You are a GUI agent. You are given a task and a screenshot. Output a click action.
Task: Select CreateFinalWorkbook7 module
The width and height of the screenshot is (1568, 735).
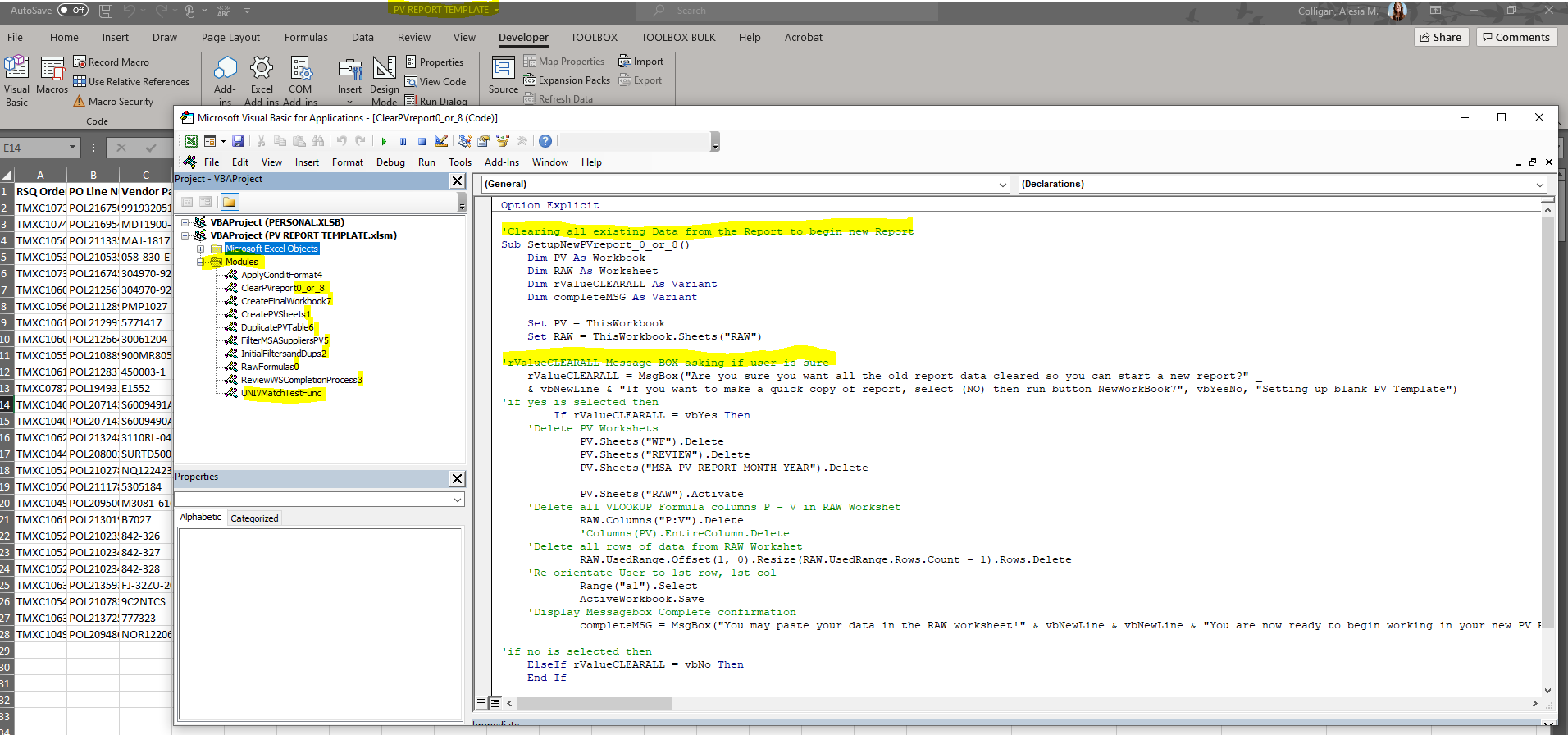pos(286,301)
